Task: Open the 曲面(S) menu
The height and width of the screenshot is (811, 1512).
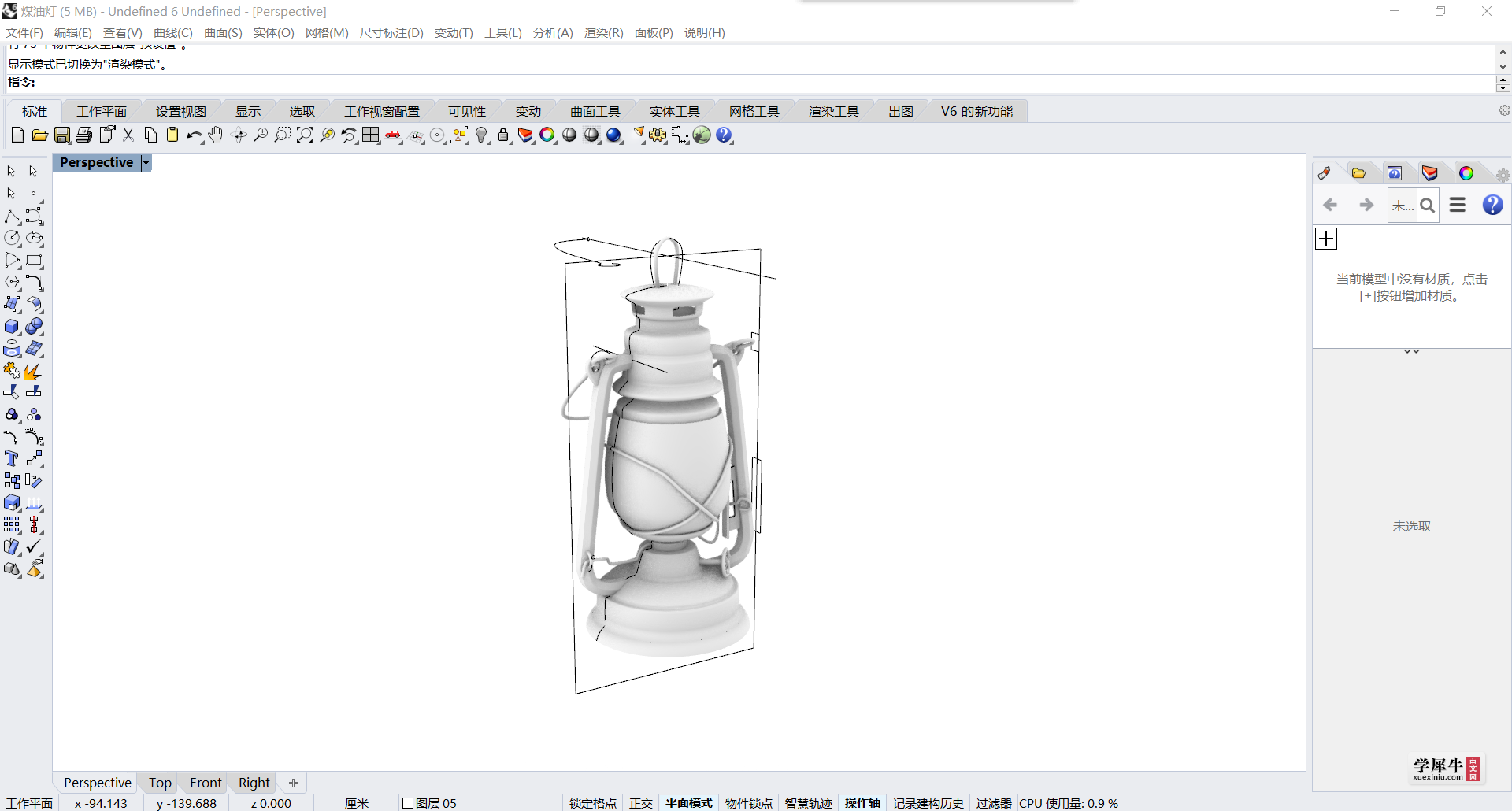Action: click(223, 32)
